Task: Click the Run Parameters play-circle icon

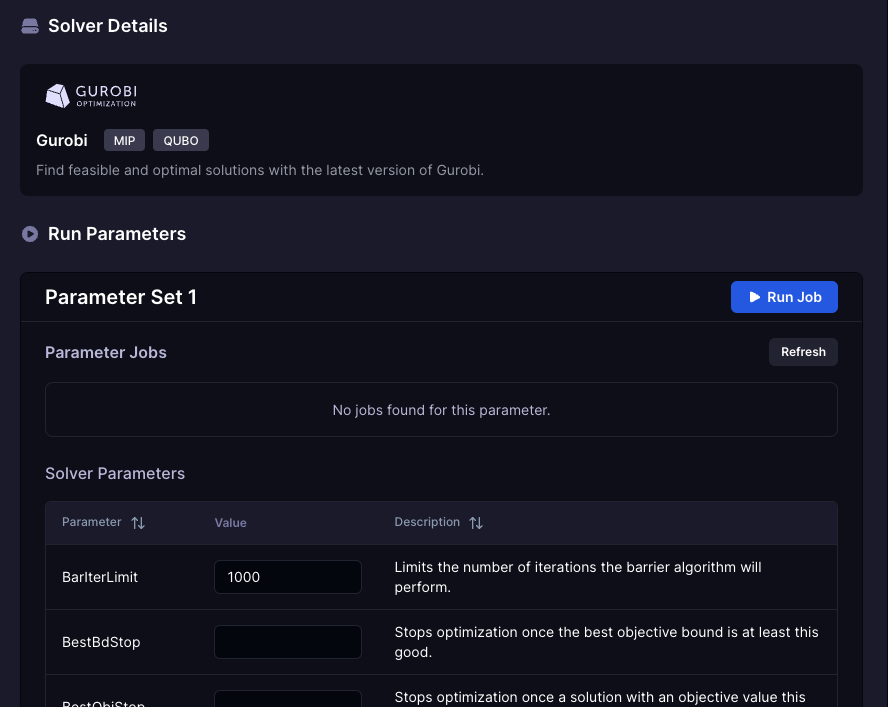Action: (30, 234)
